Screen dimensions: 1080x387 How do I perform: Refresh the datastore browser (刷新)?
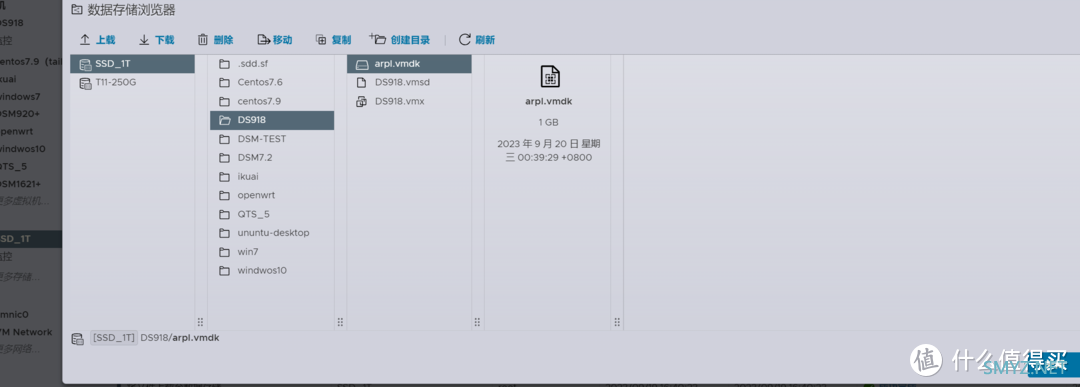(477, 40)
